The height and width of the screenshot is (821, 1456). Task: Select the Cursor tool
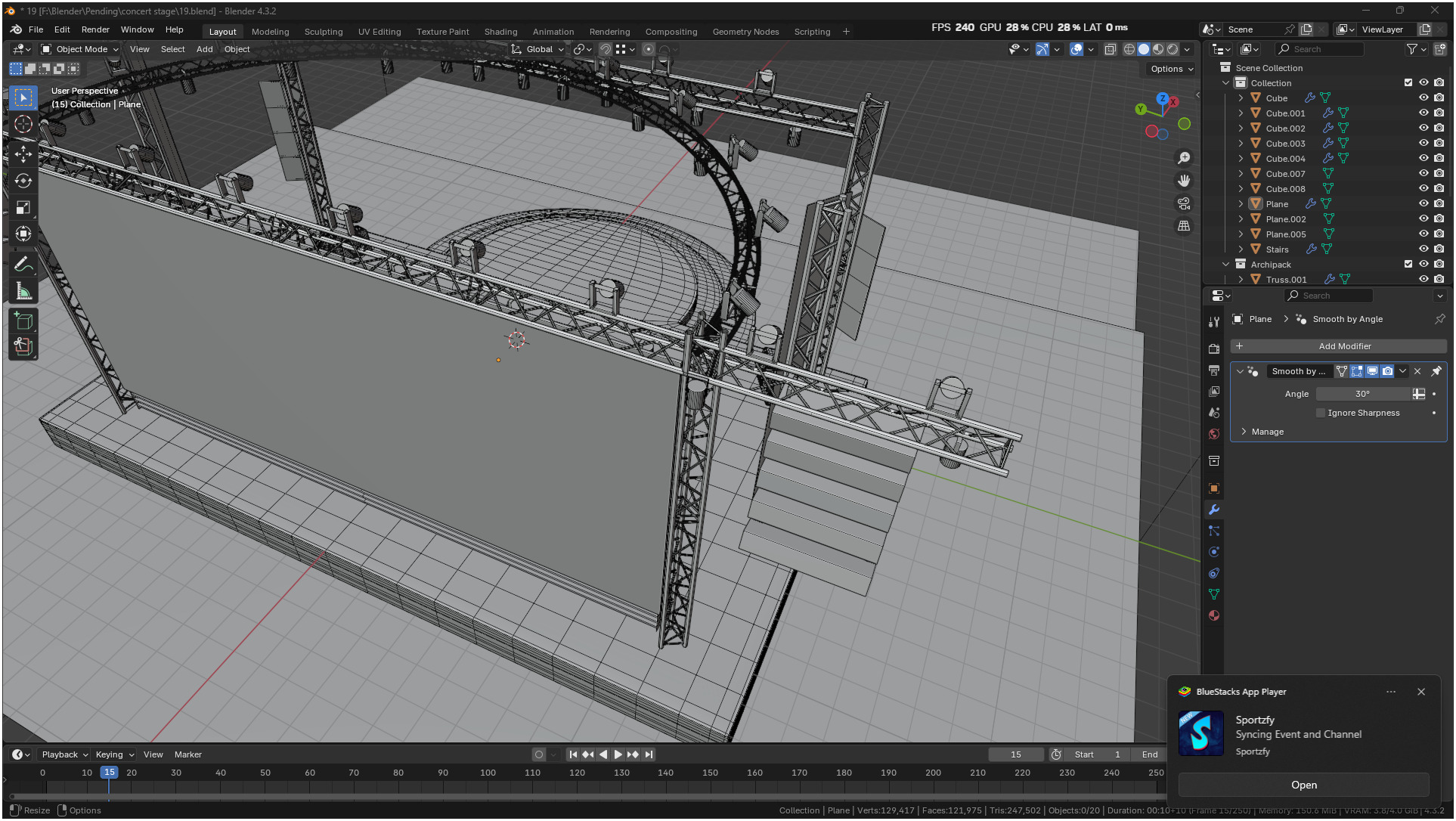[23, 124]
